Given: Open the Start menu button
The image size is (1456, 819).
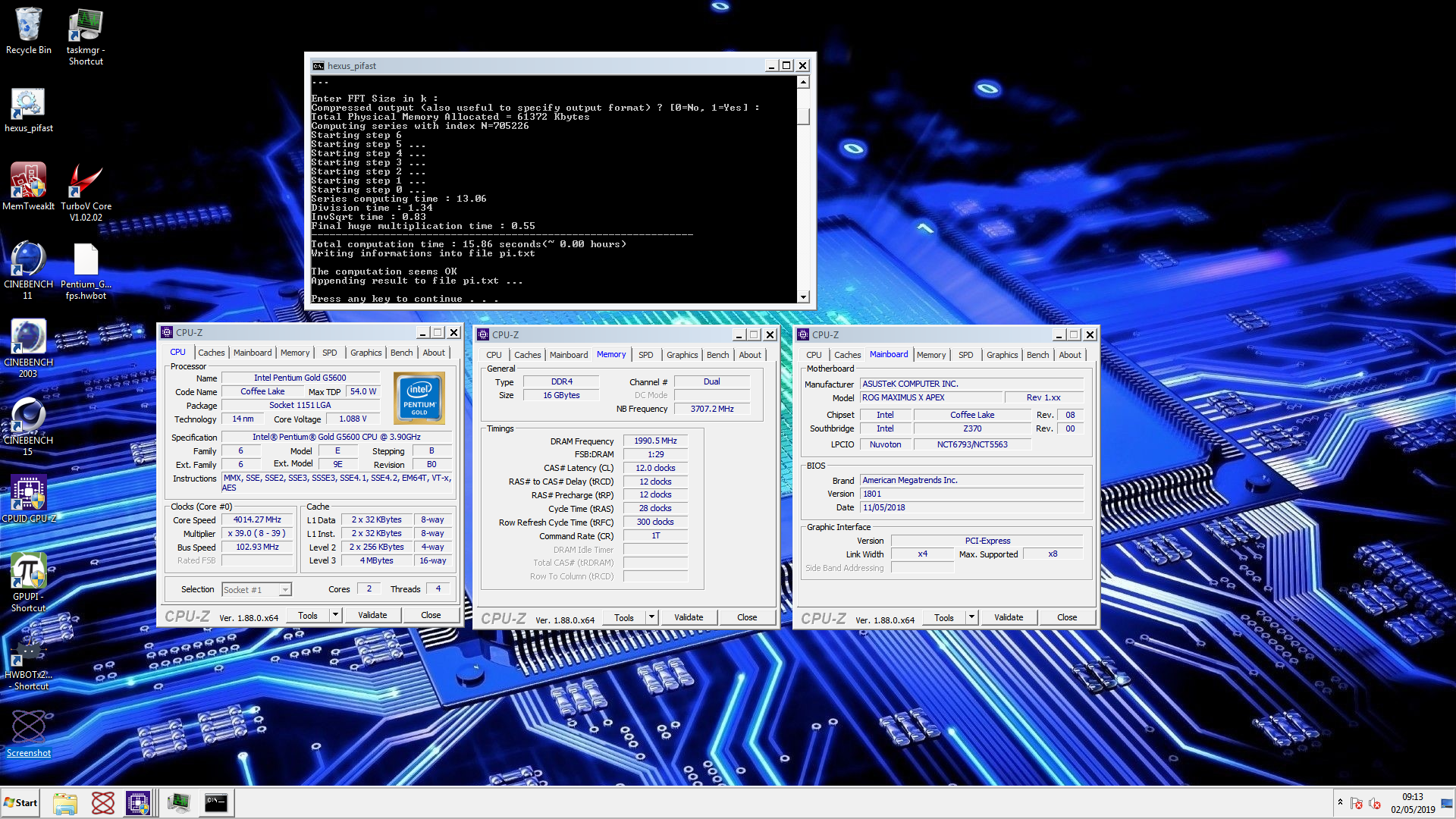Looking at the screenshot, I should [20, 802].
